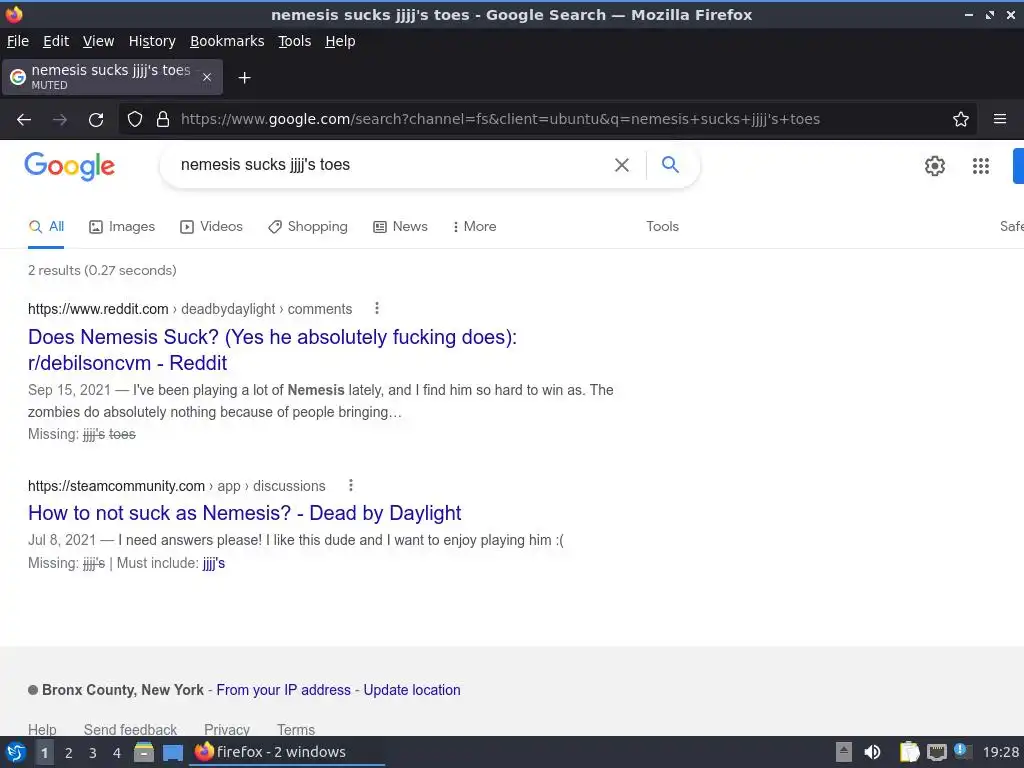The height and width of the screenshot is (768, 1024).
Task: Switch to Images results
Action: pos(122,227)
